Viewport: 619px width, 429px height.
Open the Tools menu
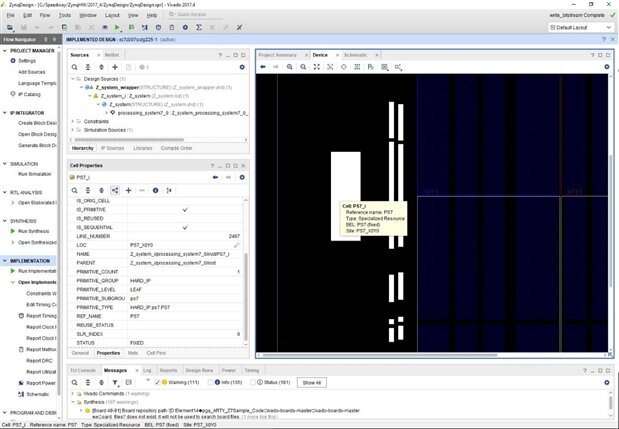tap(65, 15)
